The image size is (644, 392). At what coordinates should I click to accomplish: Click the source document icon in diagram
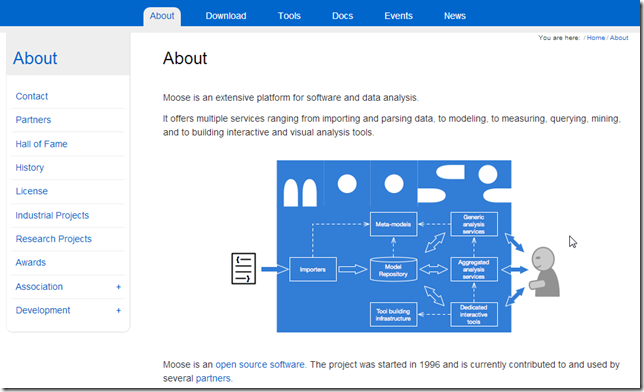click(x=244, y=269)
